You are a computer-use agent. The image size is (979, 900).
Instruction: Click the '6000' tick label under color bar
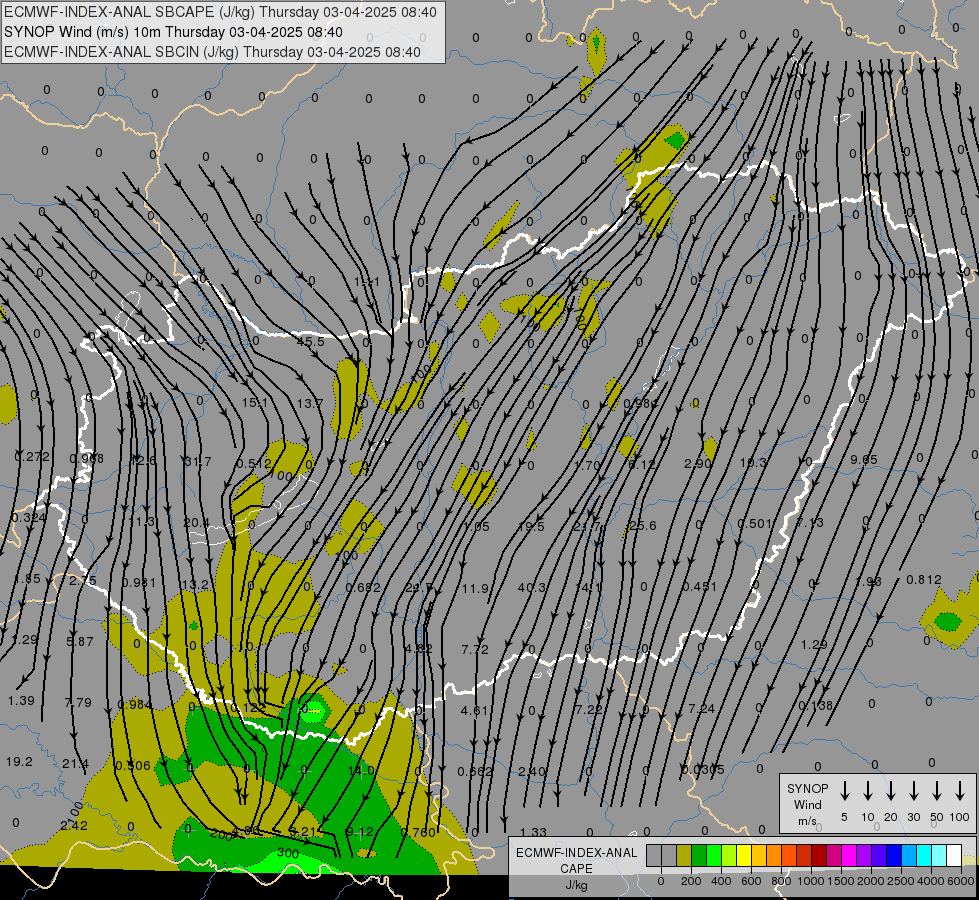pos(960,881)
